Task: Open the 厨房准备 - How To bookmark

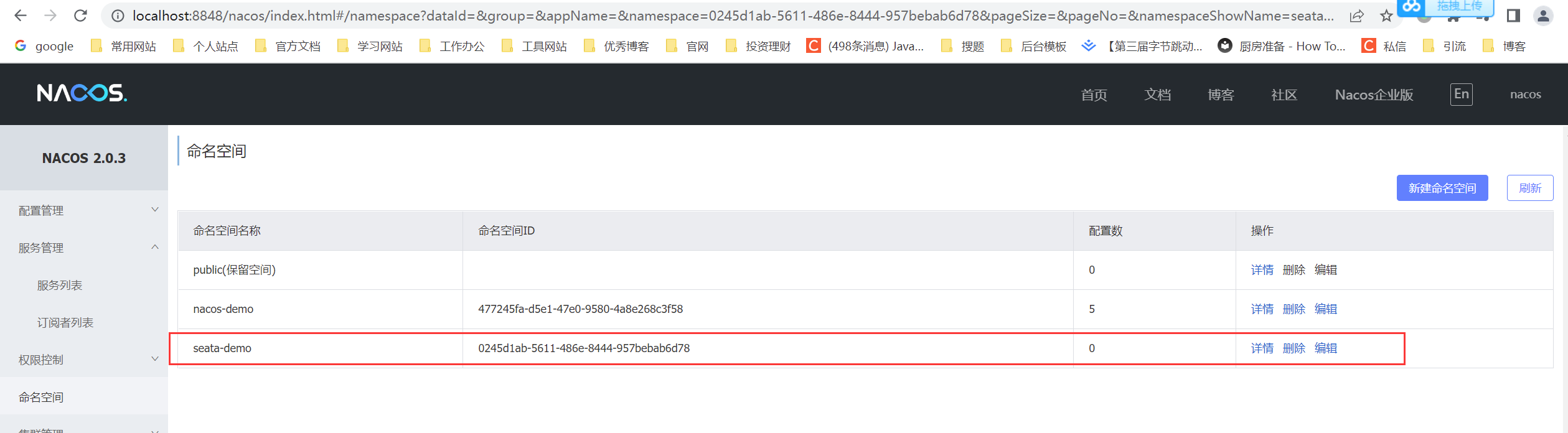Action: tap(1282, 46)
